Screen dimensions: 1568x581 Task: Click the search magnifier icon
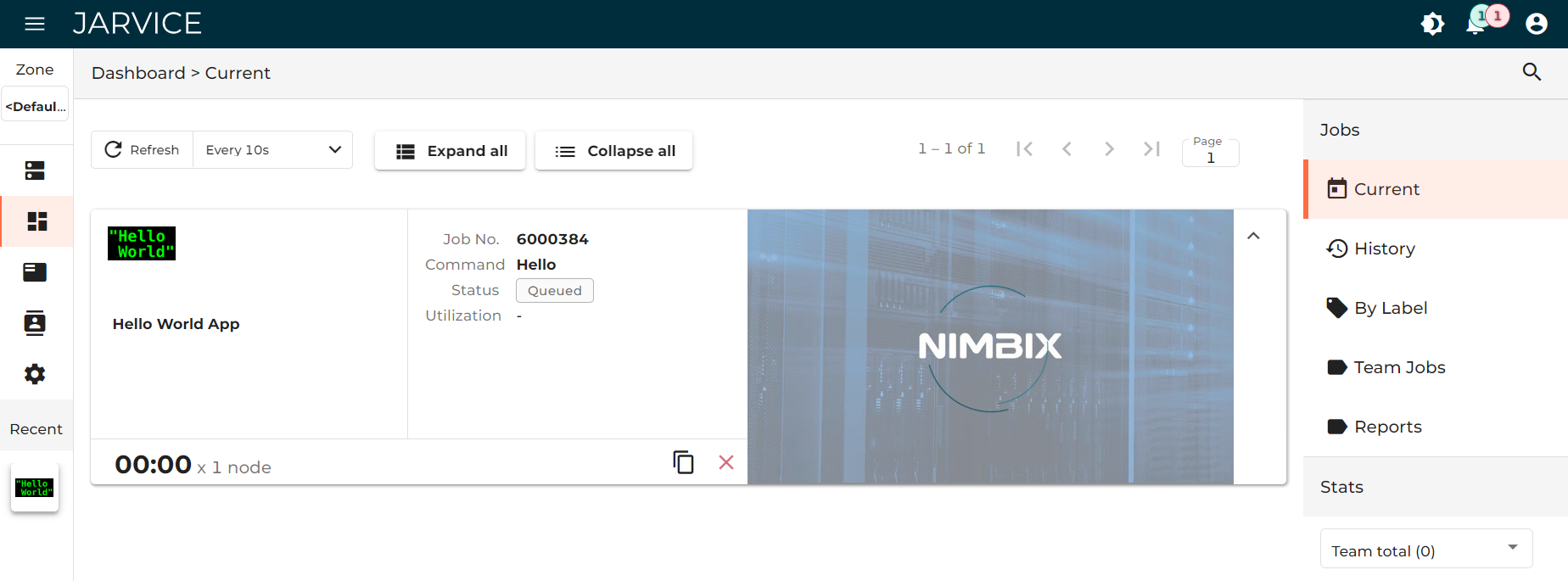[1532, 72]
